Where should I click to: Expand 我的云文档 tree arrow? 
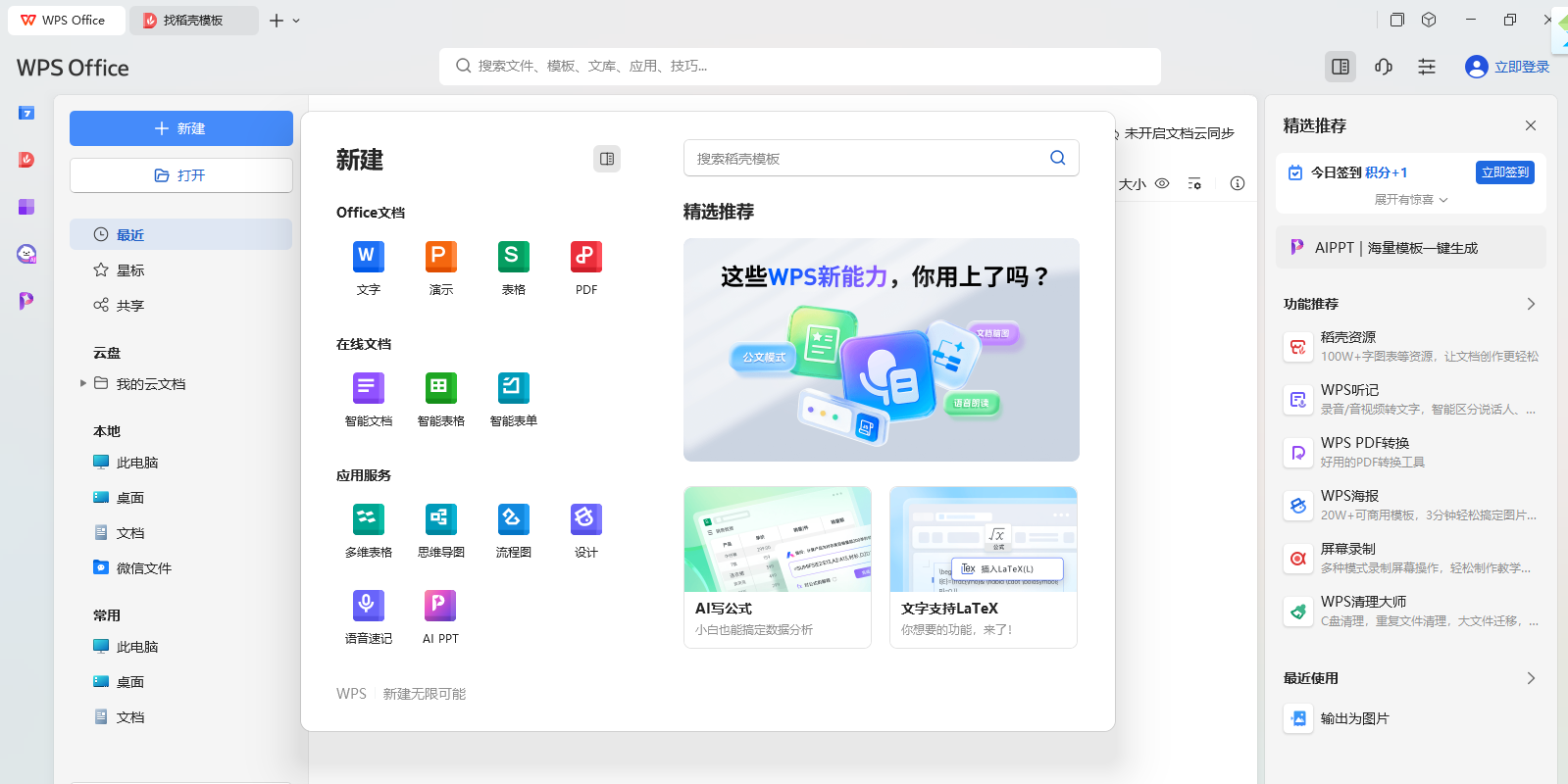83,383
